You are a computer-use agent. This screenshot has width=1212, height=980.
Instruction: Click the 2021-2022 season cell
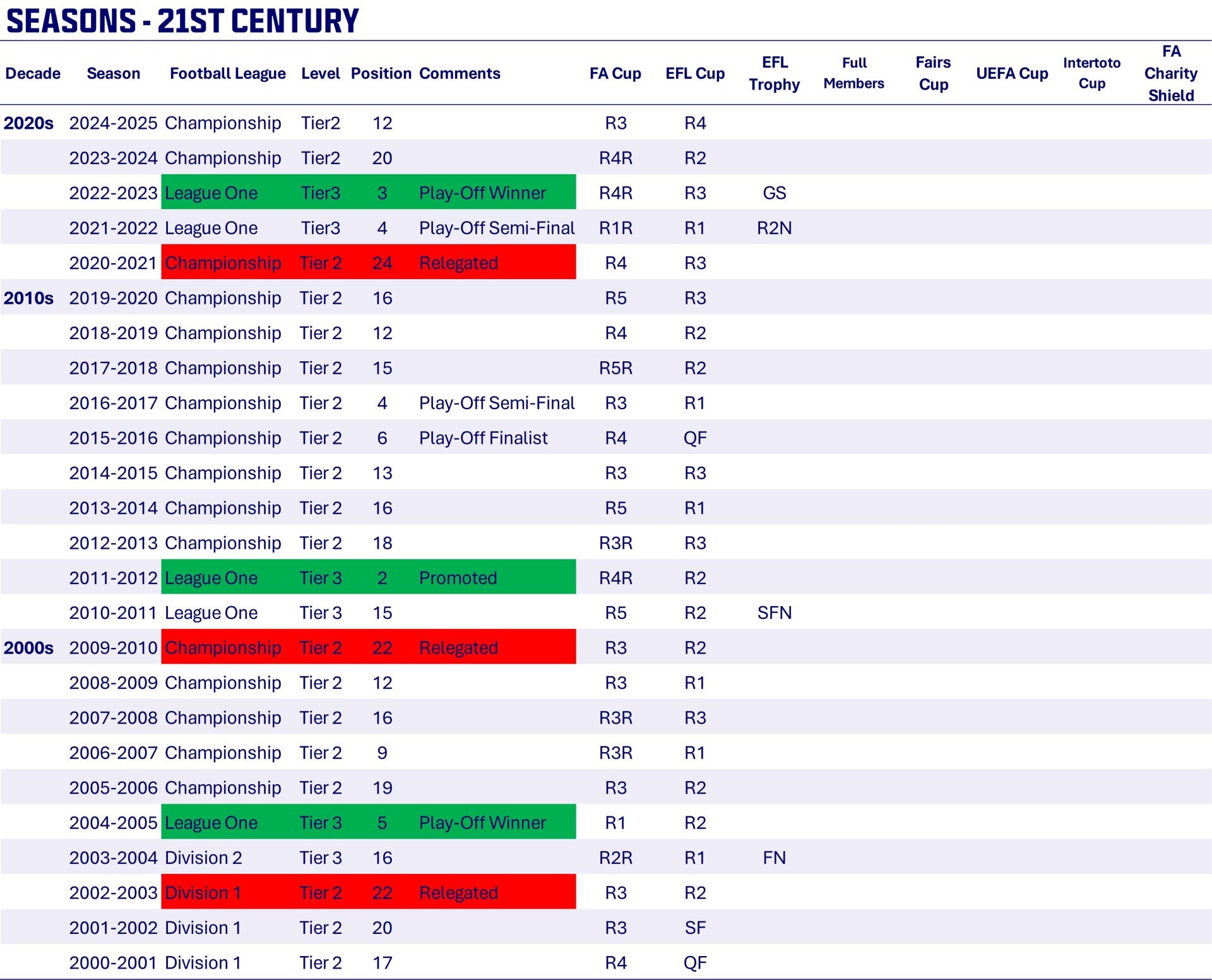114,228
